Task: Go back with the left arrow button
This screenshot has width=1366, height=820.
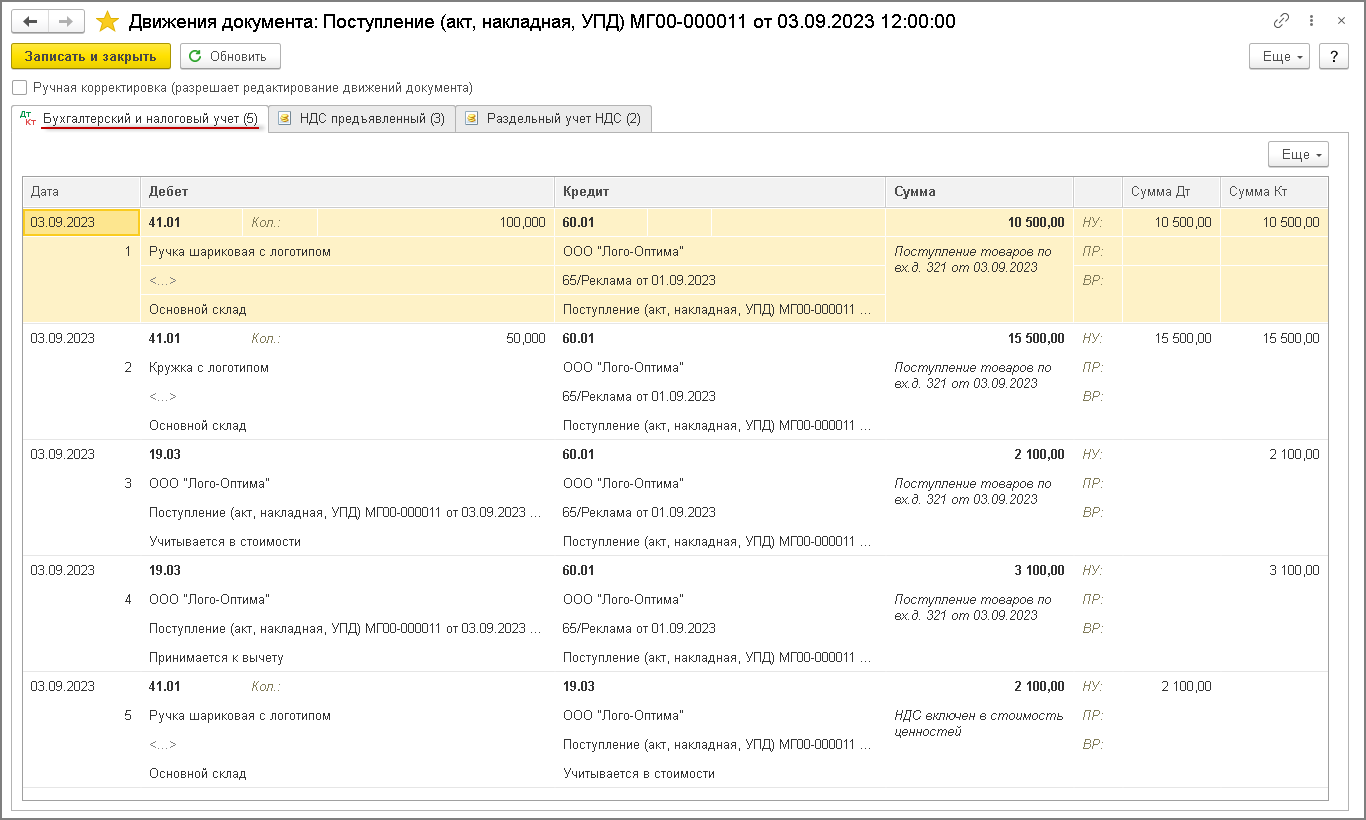Action: pos(32,21)
